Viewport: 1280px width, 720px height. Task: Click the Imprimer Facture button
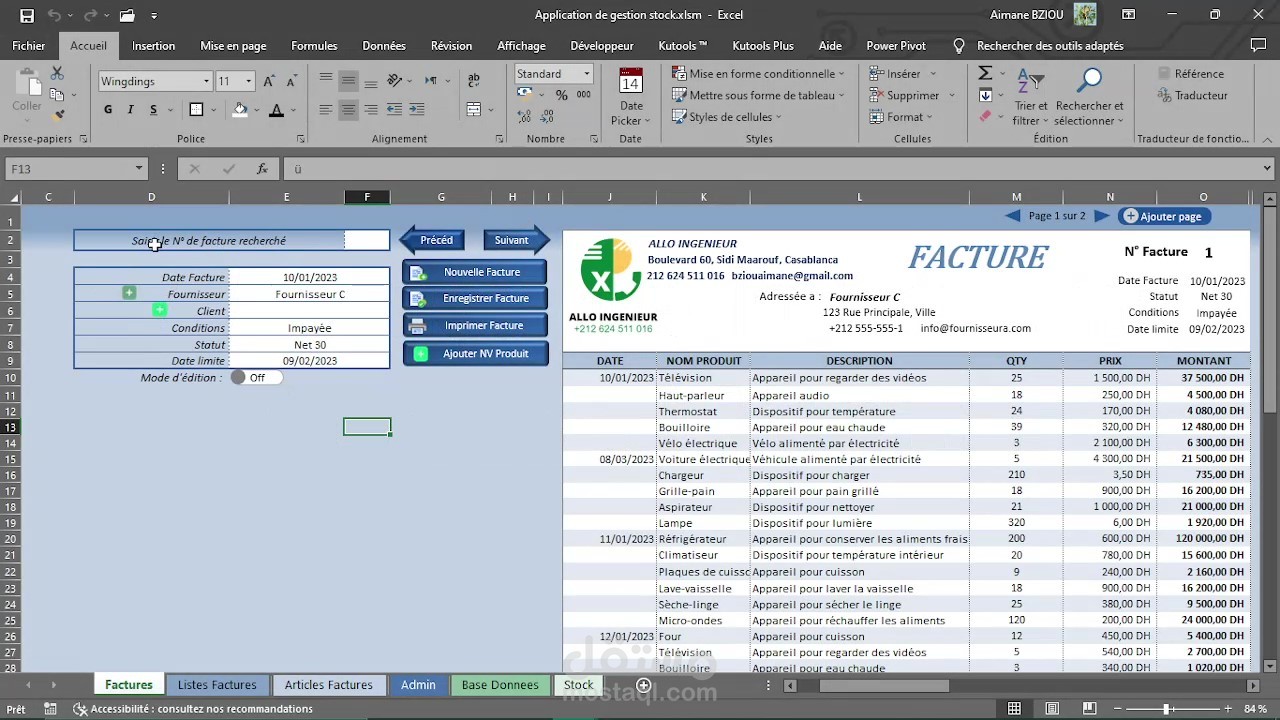coord(475,324)
